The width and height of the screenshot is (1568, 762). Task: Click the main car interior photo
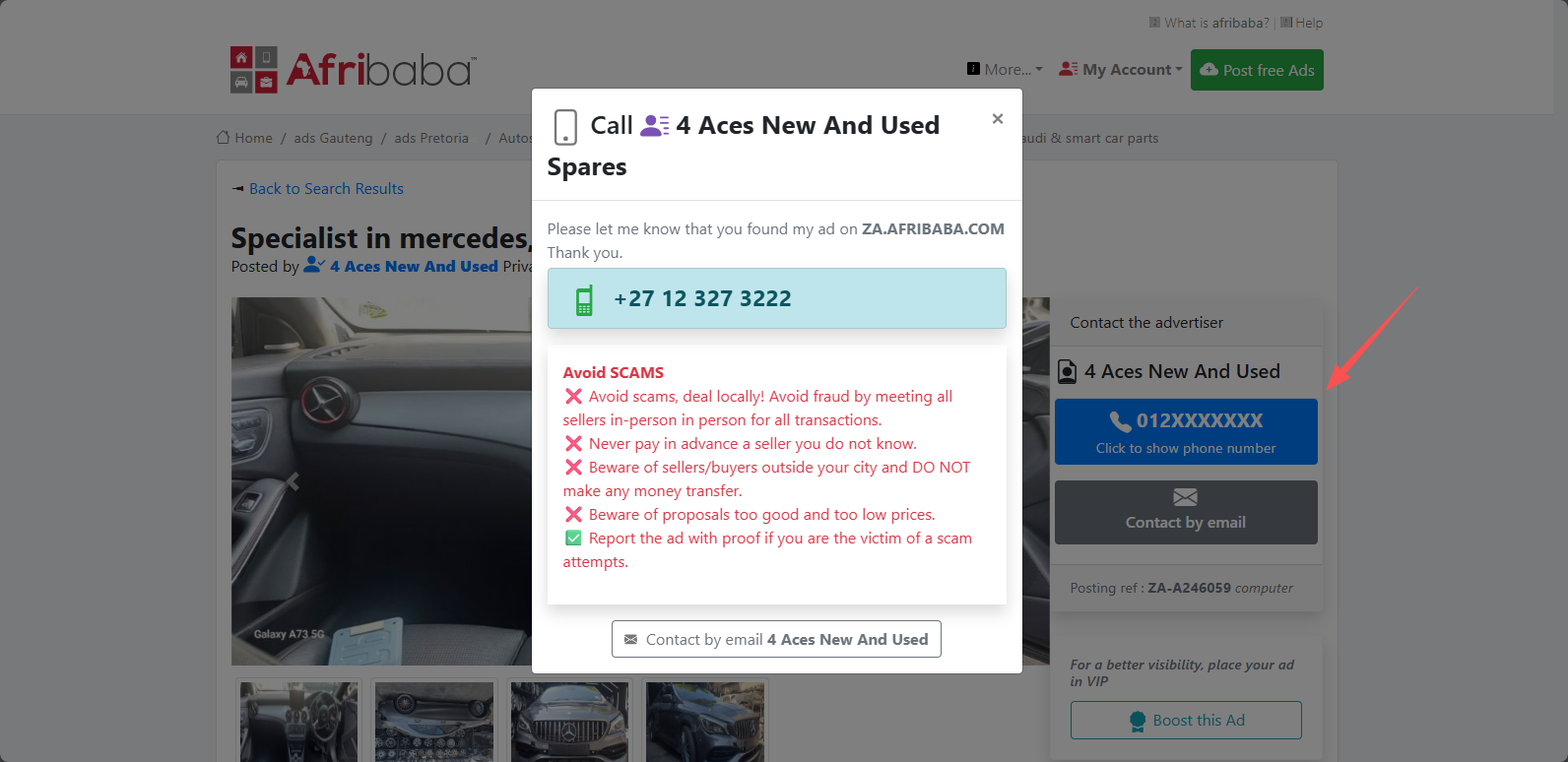click(x=381, y=481)
